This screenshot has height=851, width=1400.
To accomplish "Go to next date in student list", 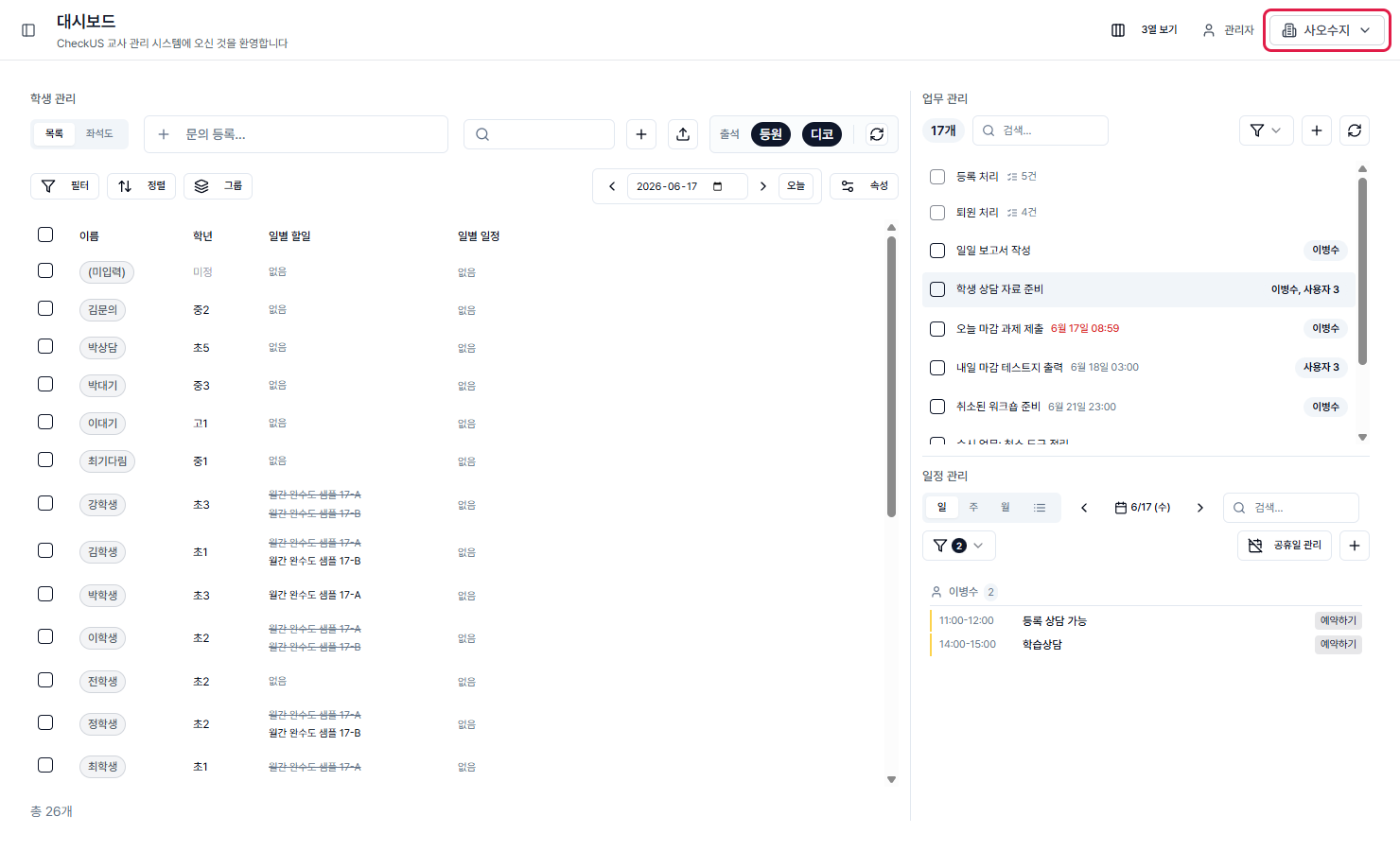I will point(763,186).
